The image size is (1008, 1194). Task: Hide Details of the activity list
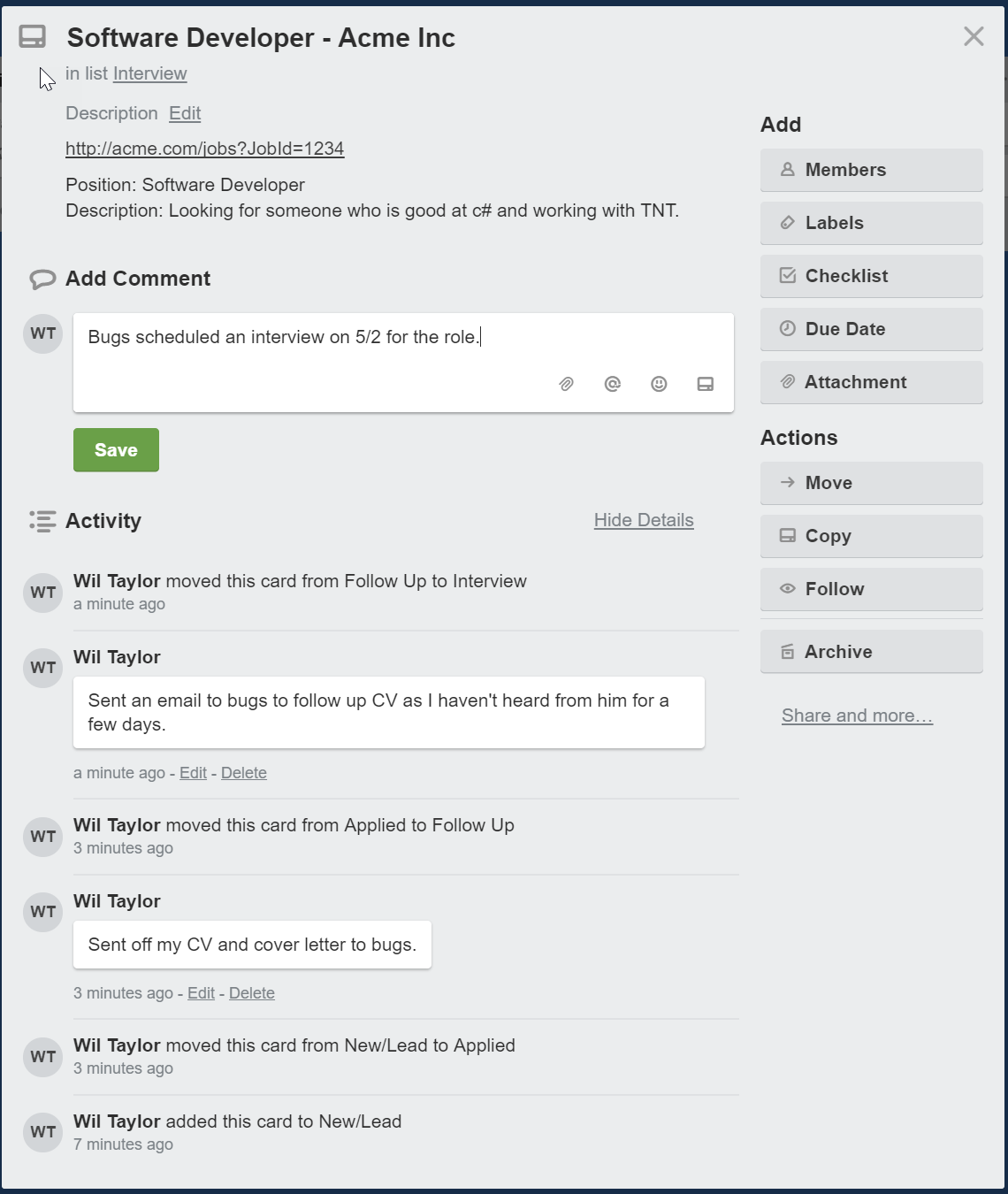[x=644, y=520]
